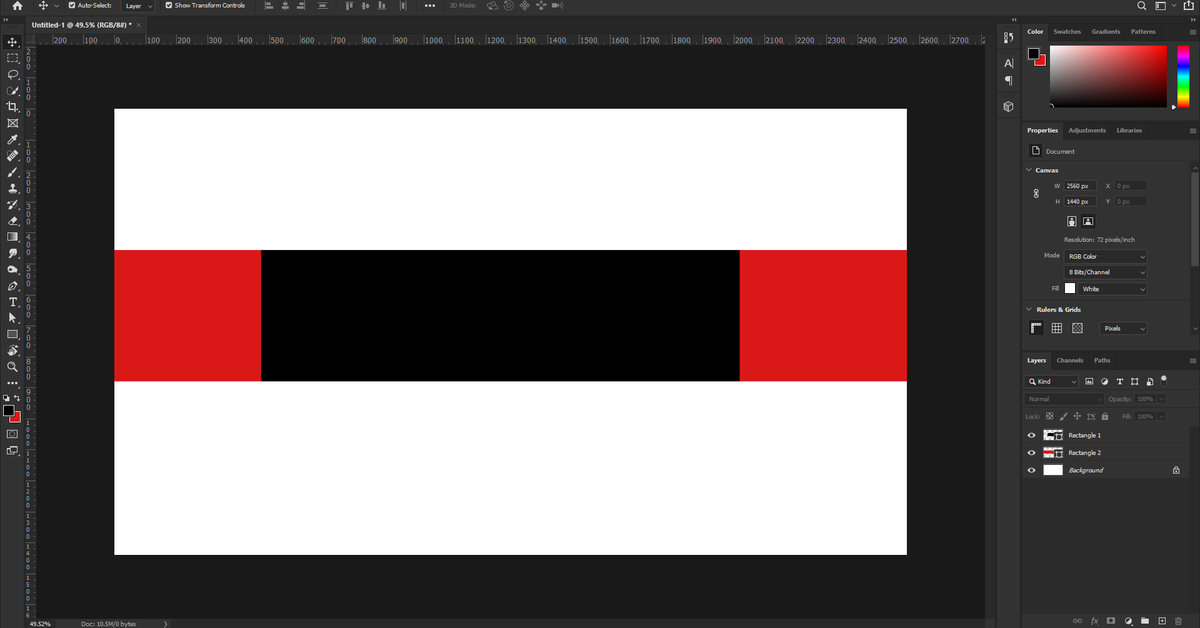Select the Brush tool

coord(13,172)
